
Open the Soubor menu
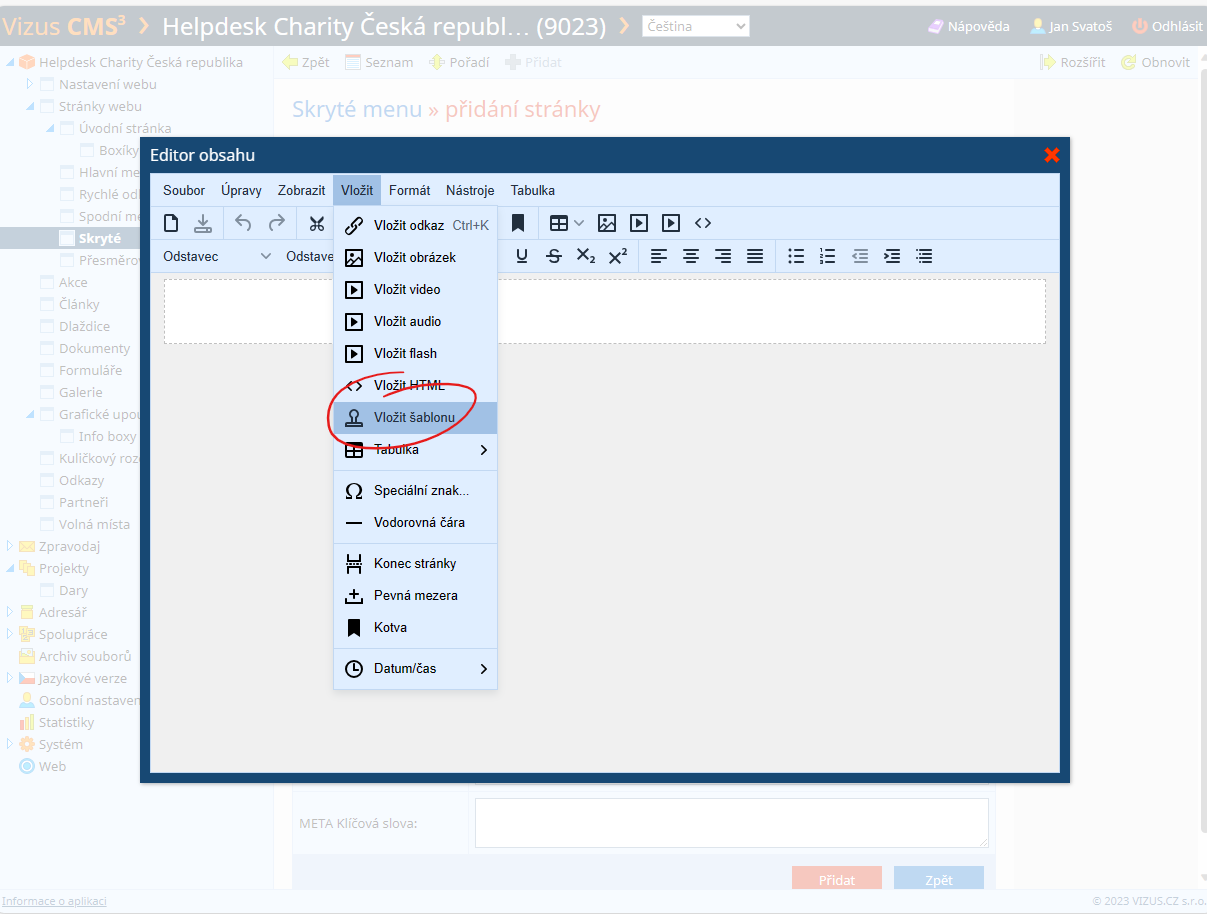click(184, 190)
